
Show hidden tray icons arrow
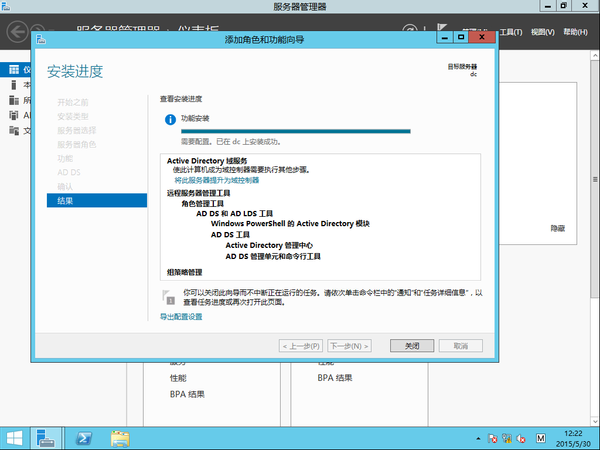click(478, 439)
